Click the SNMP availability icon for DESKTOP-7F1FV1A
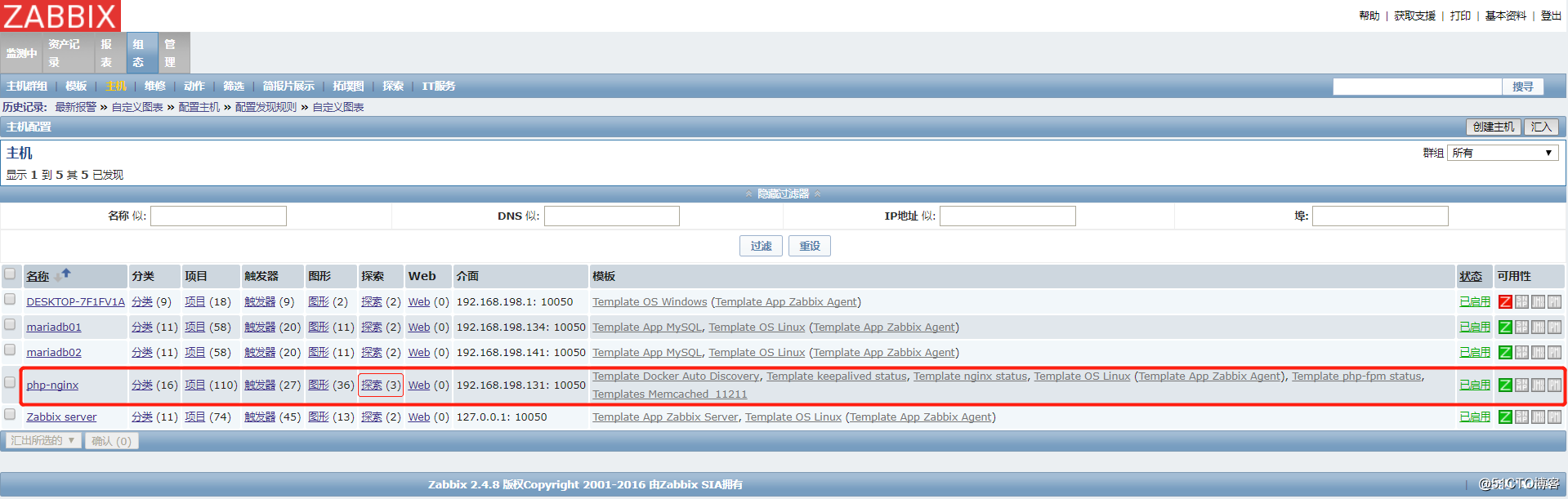The image size is (1568, 499). tap(1521, 302)
